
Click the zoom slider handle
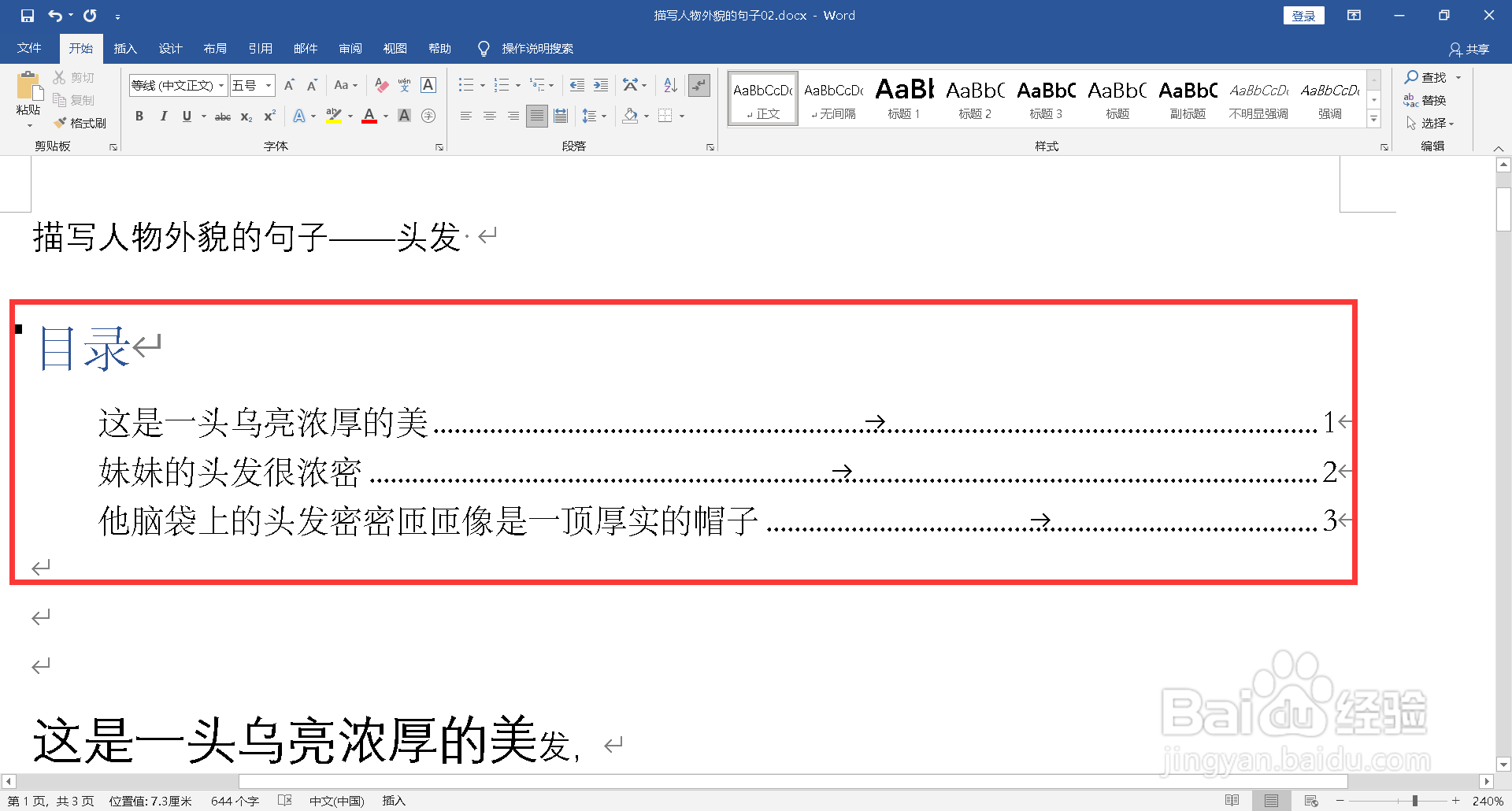(1415, 801)
